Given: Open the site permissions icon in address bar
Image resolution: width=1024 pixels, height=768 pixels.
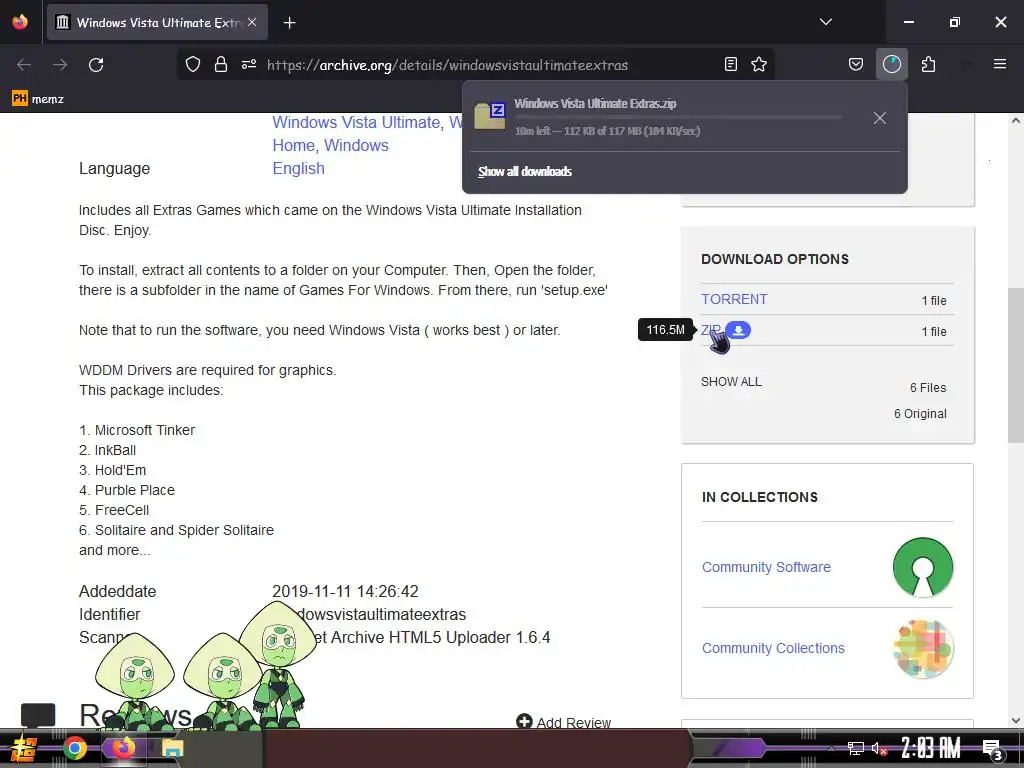Looking at the screenshot, I should [x=249, y=64].
